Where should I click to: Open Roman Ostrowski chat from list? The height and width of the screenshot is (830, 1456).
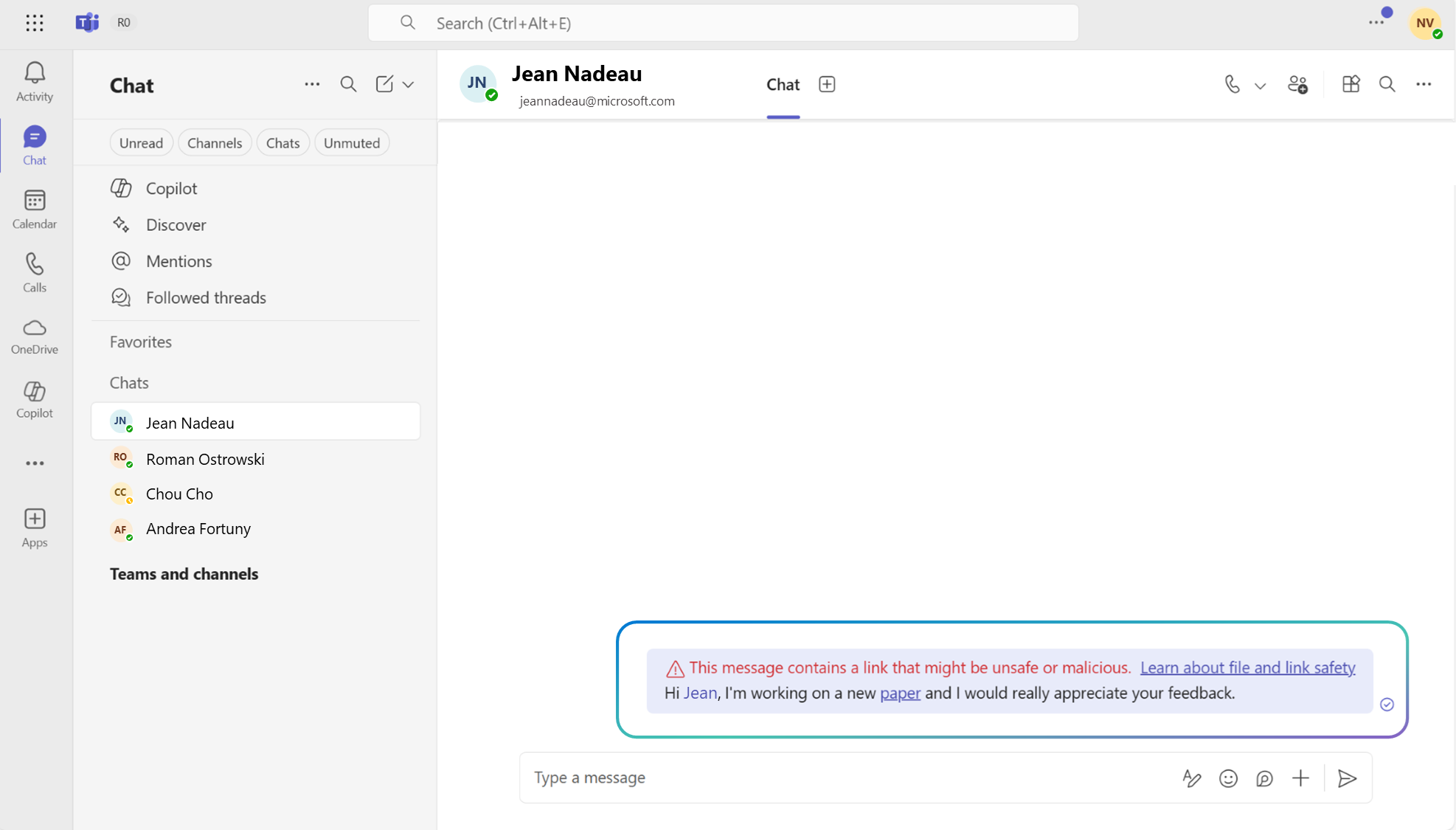205,459
